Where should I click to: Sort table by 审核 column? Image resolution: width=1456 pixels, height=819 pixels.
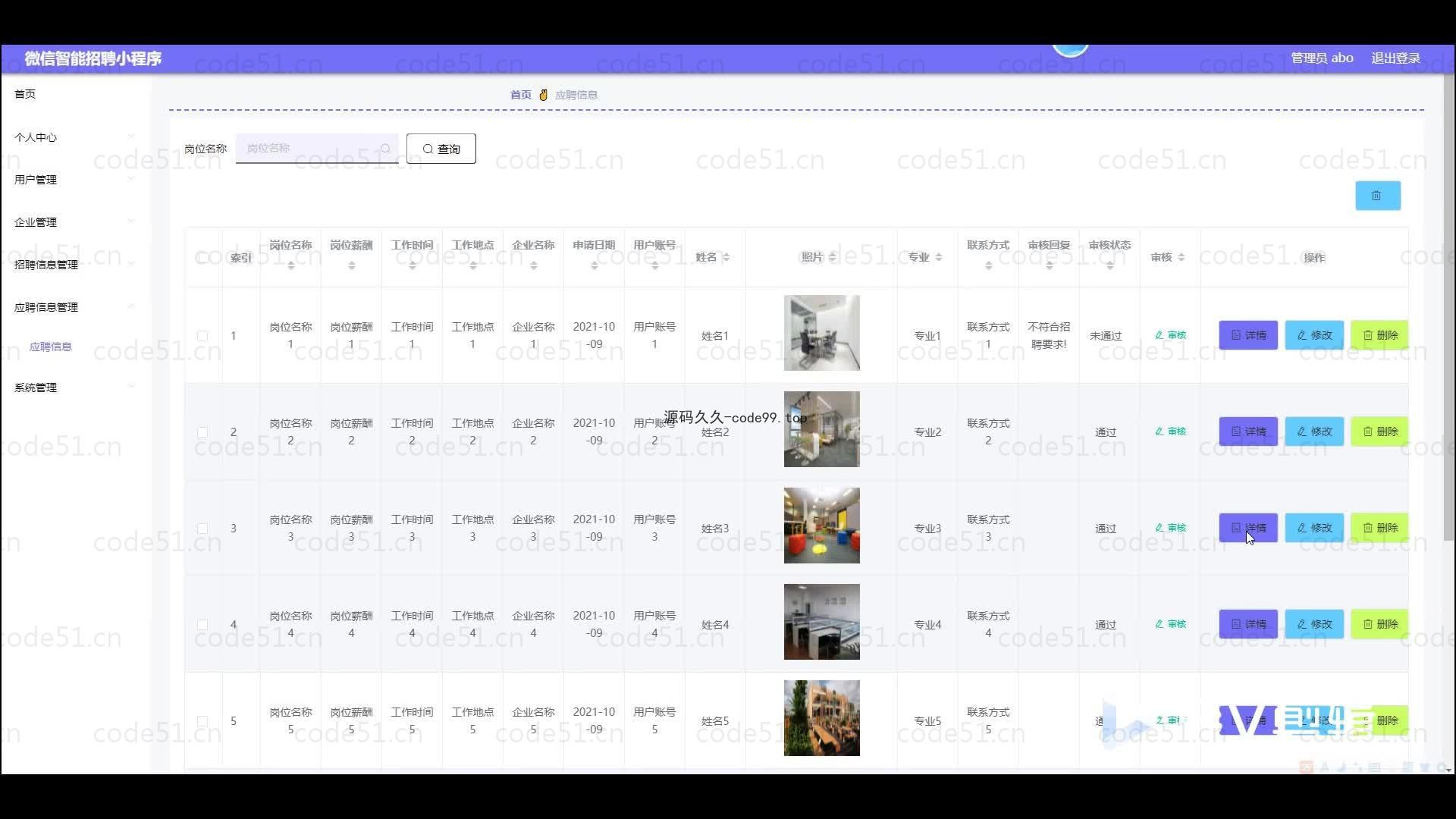coord(1181,258)
